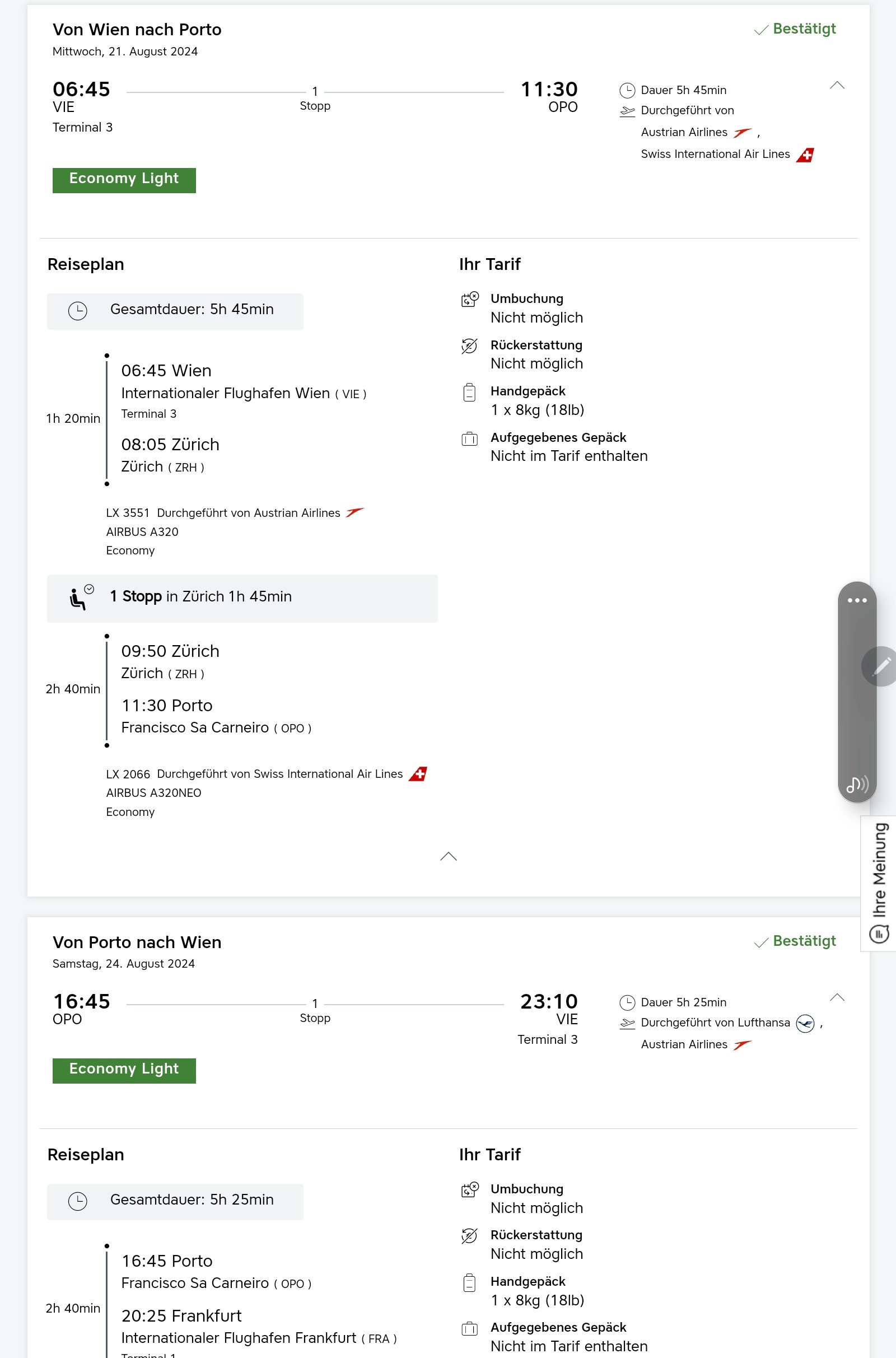Click the Umbuchung rebooking icon in first tariff
The height and width of the screenshot is (1358, 896).
point(470,299)
